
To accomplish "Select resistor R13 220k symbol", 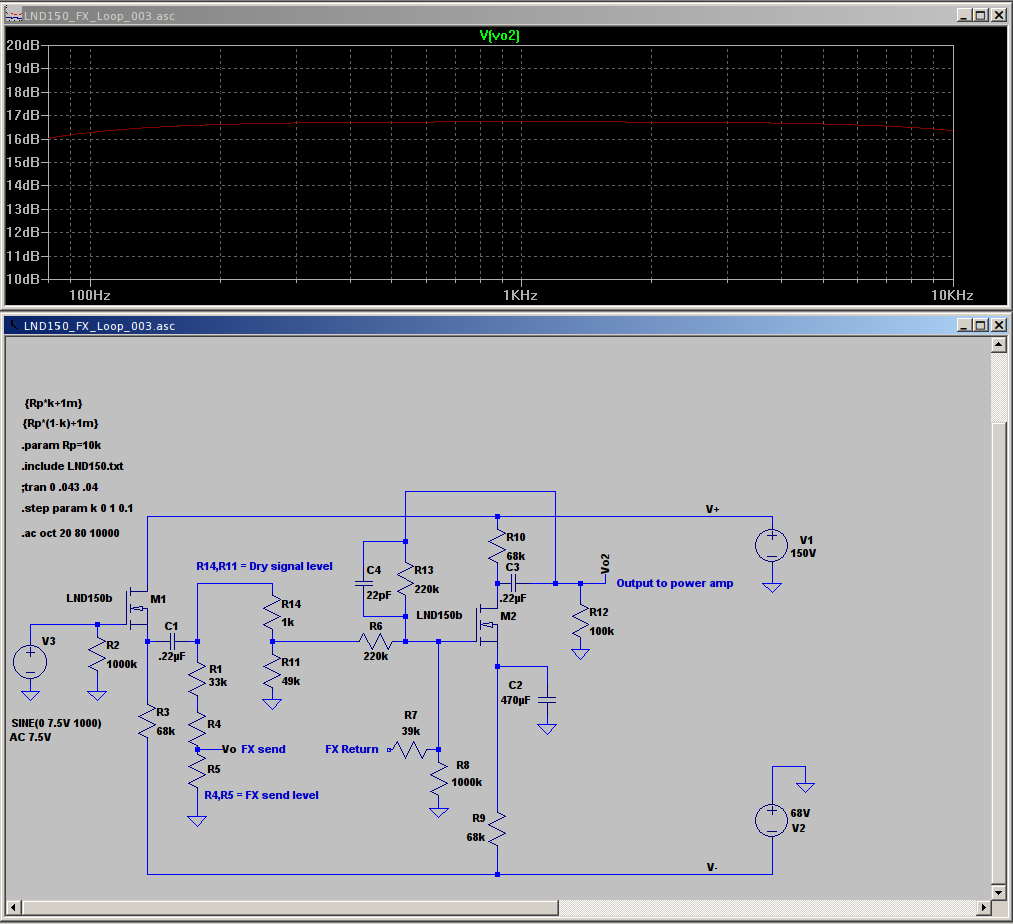I will point(405,580).
